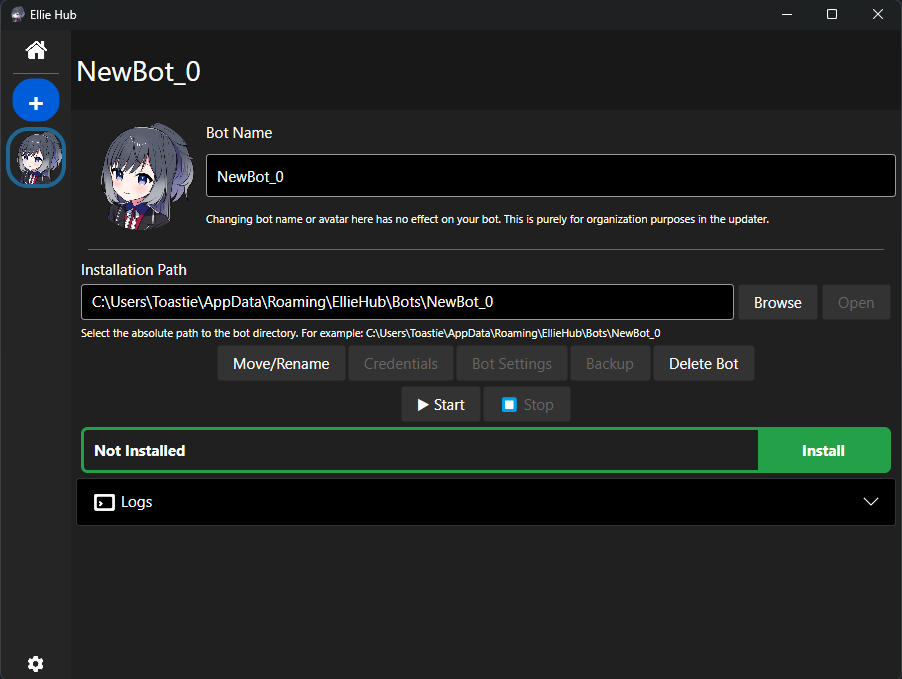Open the Credentials editor

coord(401,363)
